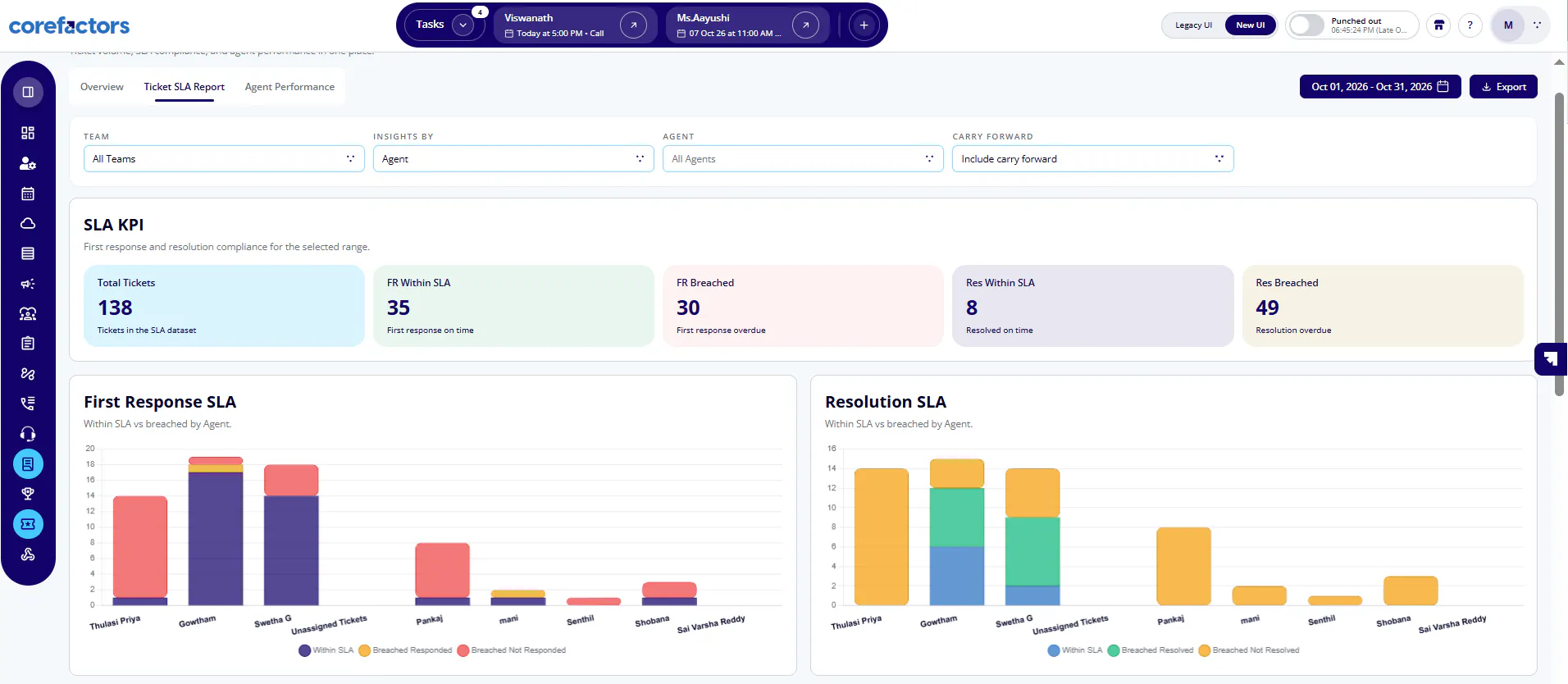Screen dimensions: 1568x684
Task: Click the corefactors logo
Action: tap(69, 25)
